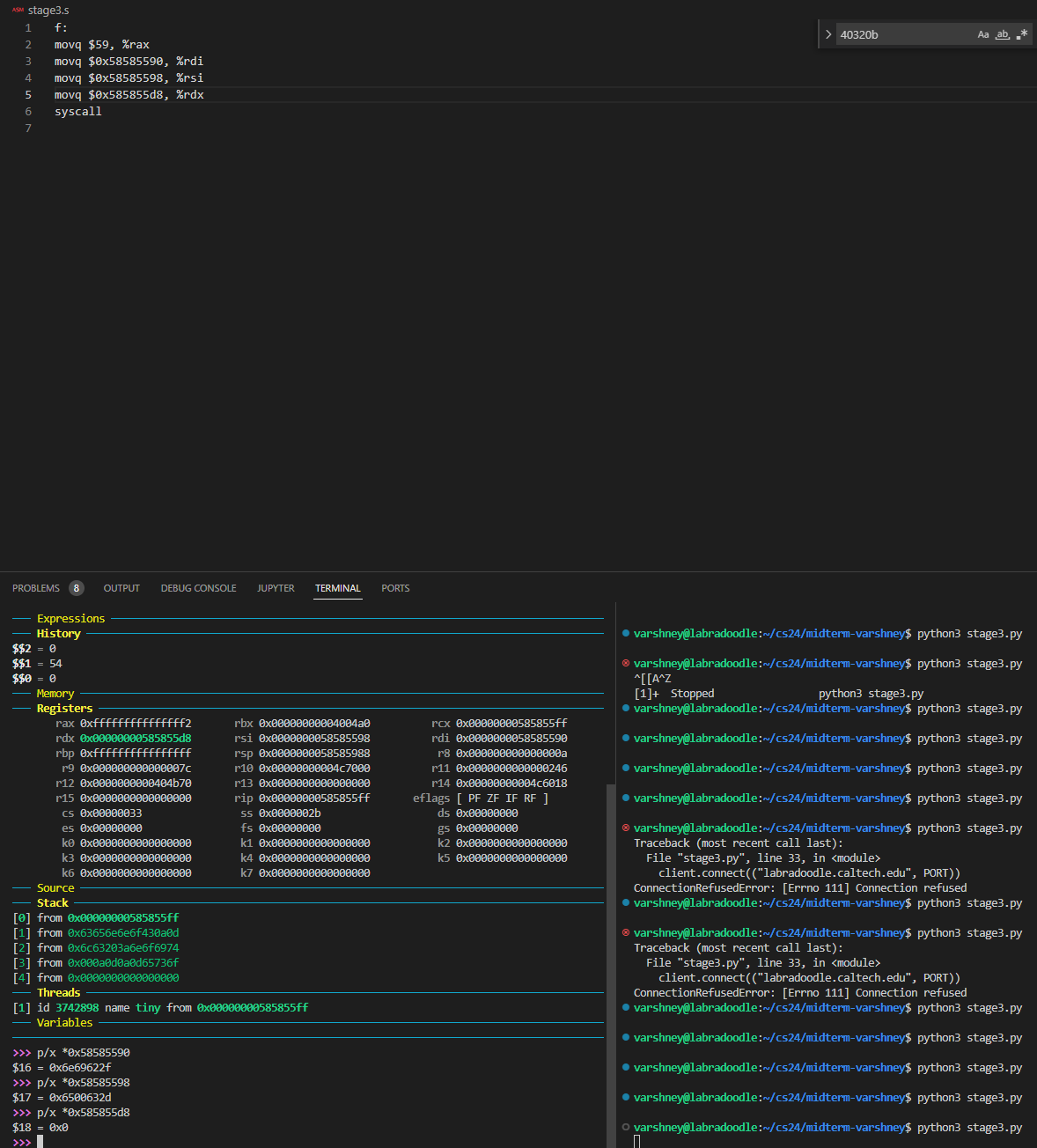Click line number 5 in the gutter
1037x1148 pixels.
pyautogui.click(x=28, y=95)
